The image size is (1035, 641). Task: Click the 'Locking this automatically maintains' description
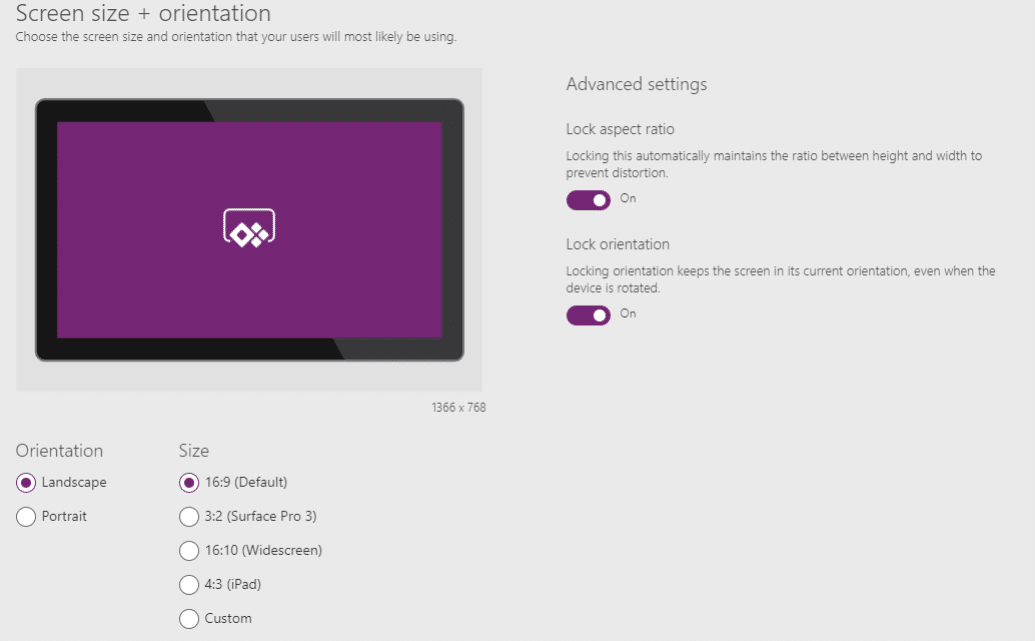[774, 164]
